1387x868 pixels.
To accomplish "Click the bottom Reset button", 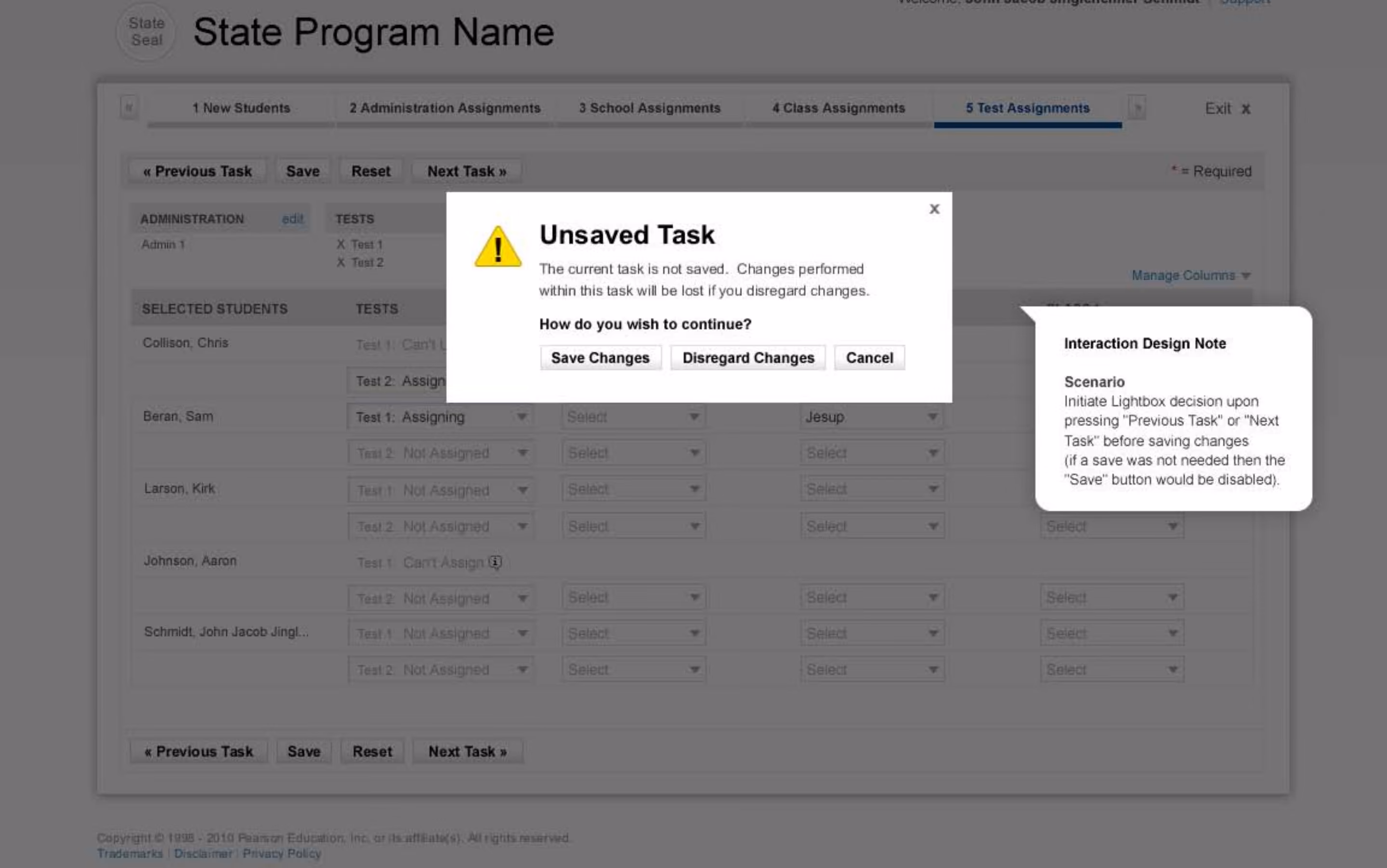I will pyautogui.click(x=372, y=751).
